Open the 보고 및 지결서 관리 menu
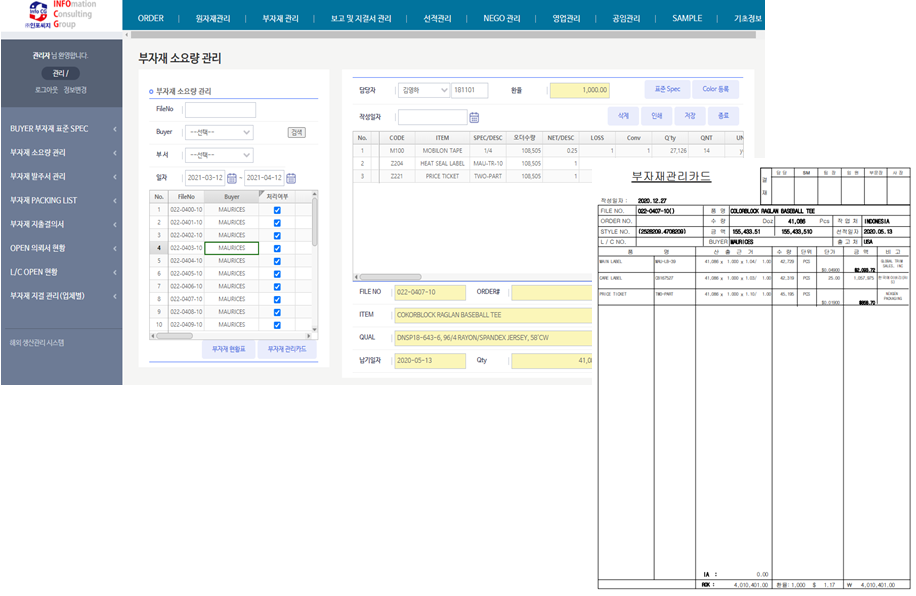This screenshot has height=596, width=916. click(x=360, y=18)
